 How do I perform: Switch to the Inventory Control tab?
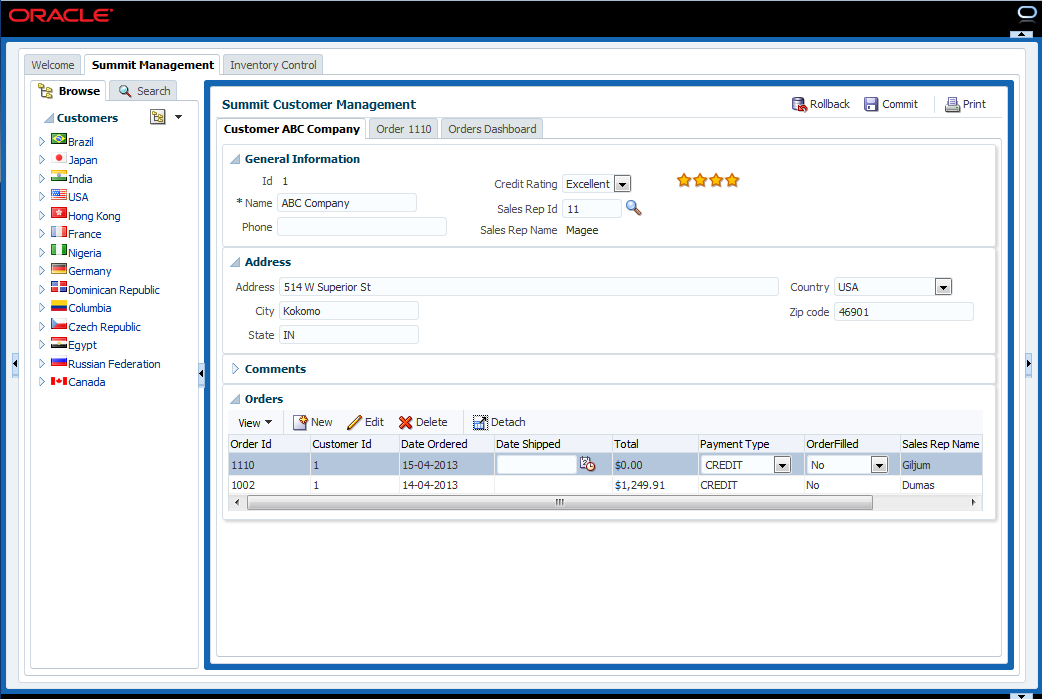(273, 65)
